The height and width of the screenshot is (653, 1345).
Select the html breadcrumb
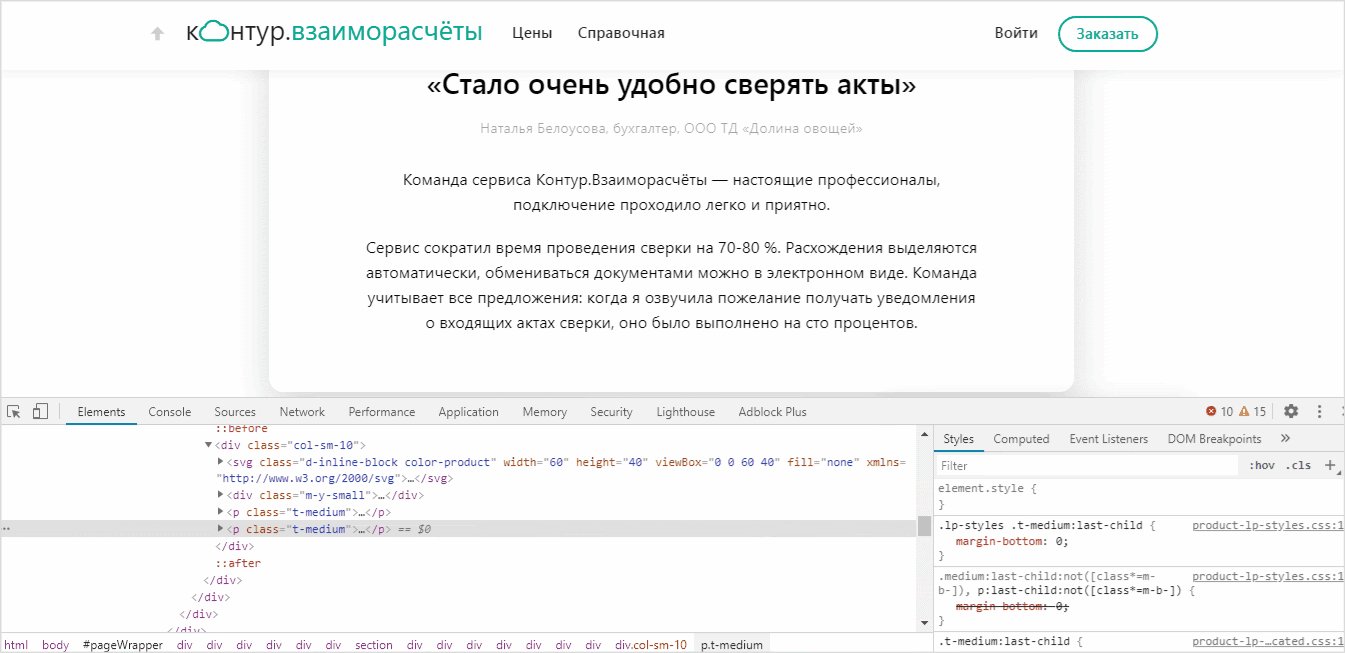pyautogui.click(x=16, y=645)
